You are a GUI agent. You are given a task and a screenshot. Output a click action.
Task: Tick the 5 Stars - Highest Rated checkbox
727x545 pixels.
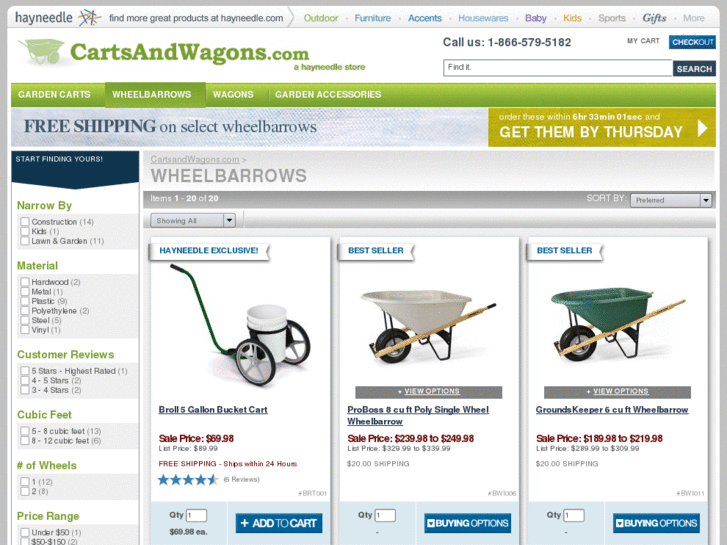[25, 371]
